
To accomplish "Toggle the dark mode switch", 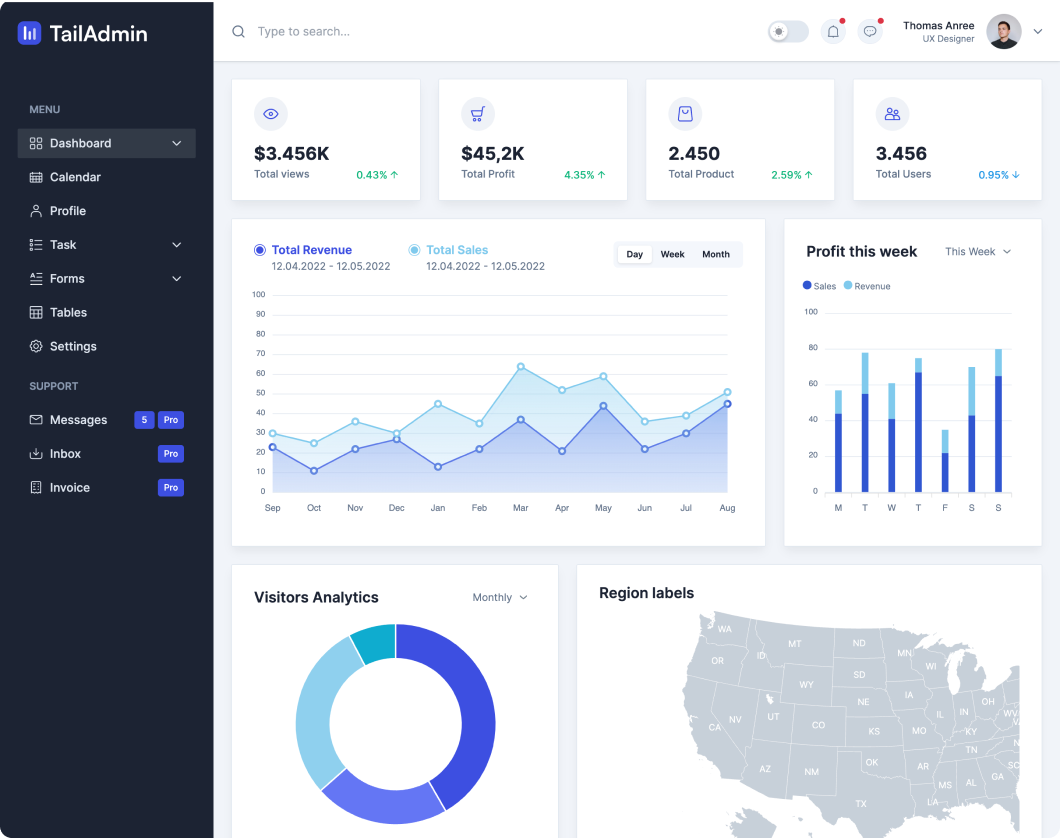I will point(788,32).
